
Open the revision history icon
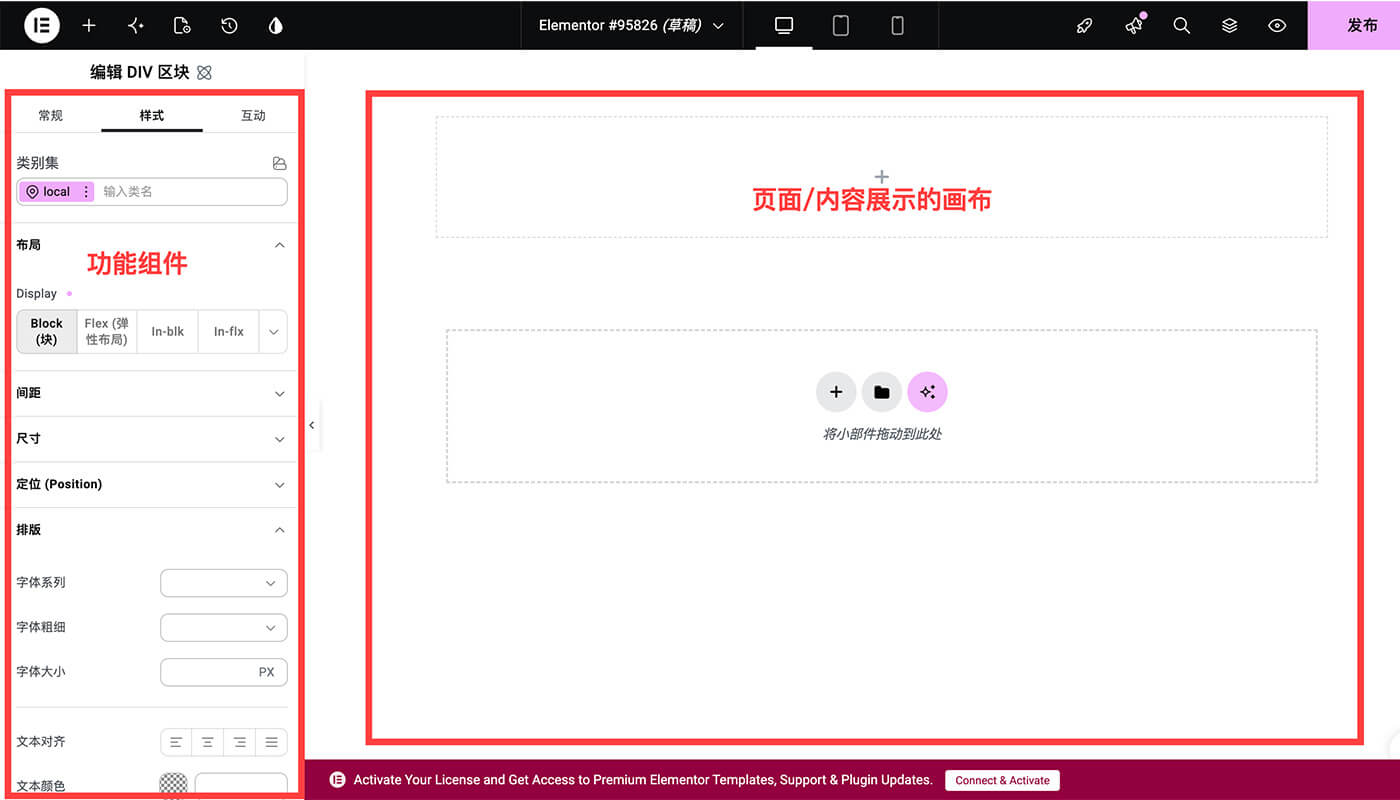(x=229, y=26)
